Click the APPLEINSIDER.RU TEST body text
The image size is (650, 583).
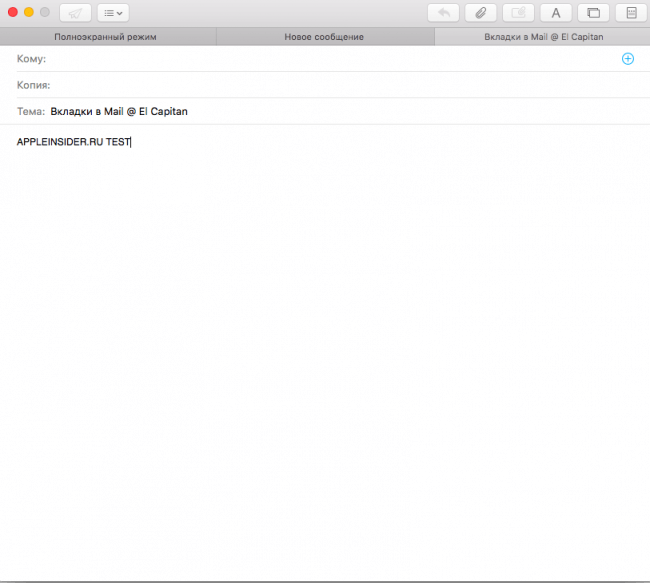coord(73,142)
